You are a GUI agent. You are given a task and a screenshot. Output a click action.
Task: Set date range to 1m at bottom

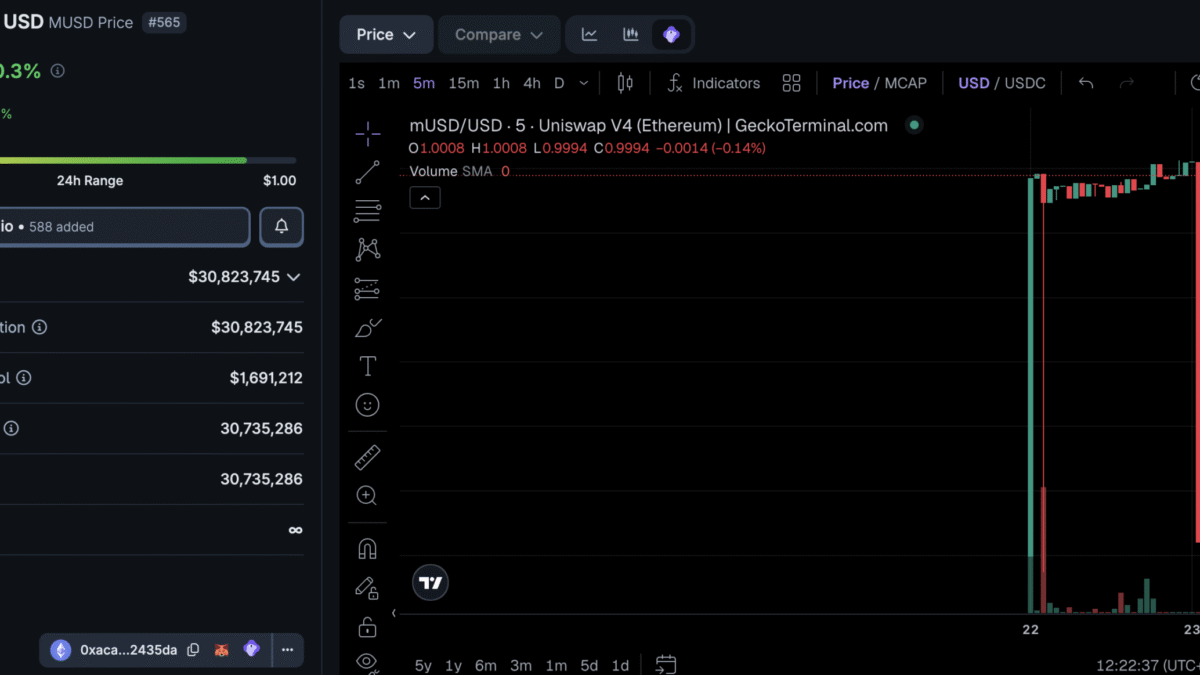coord(556,665)
